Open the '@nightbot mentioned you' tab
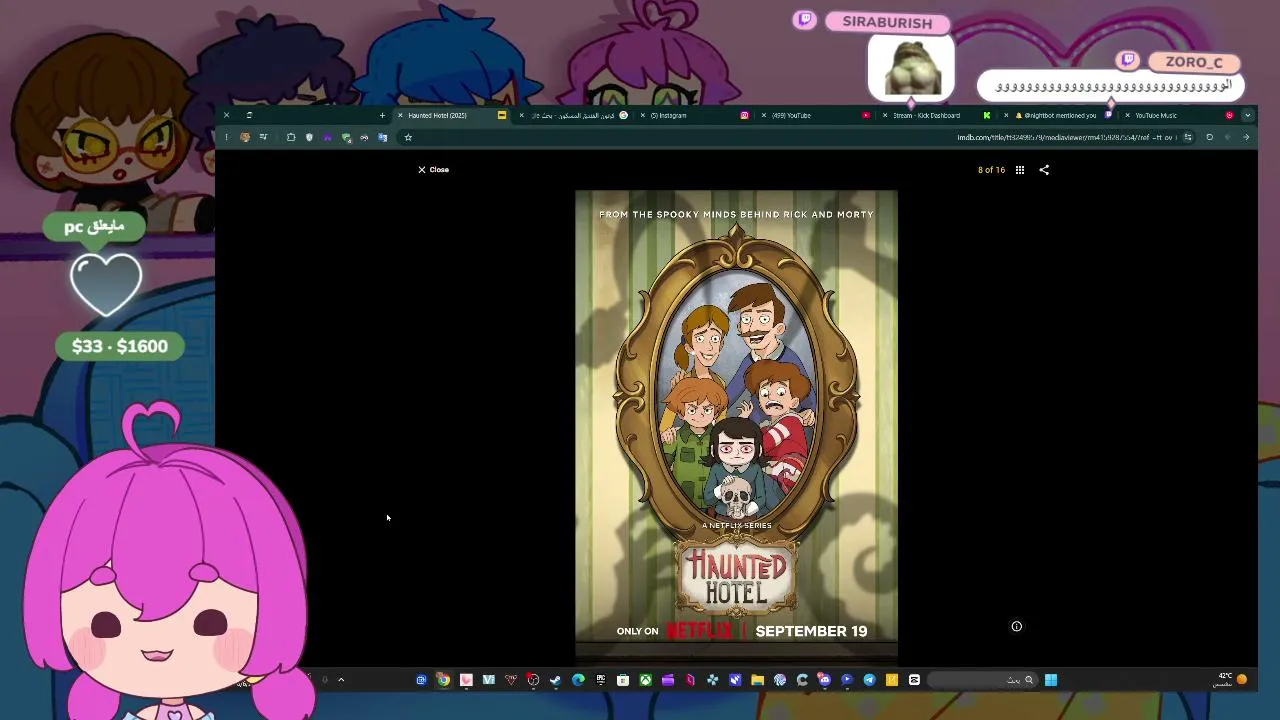This screenshot has width=1280, height=720. [1060, 115]
